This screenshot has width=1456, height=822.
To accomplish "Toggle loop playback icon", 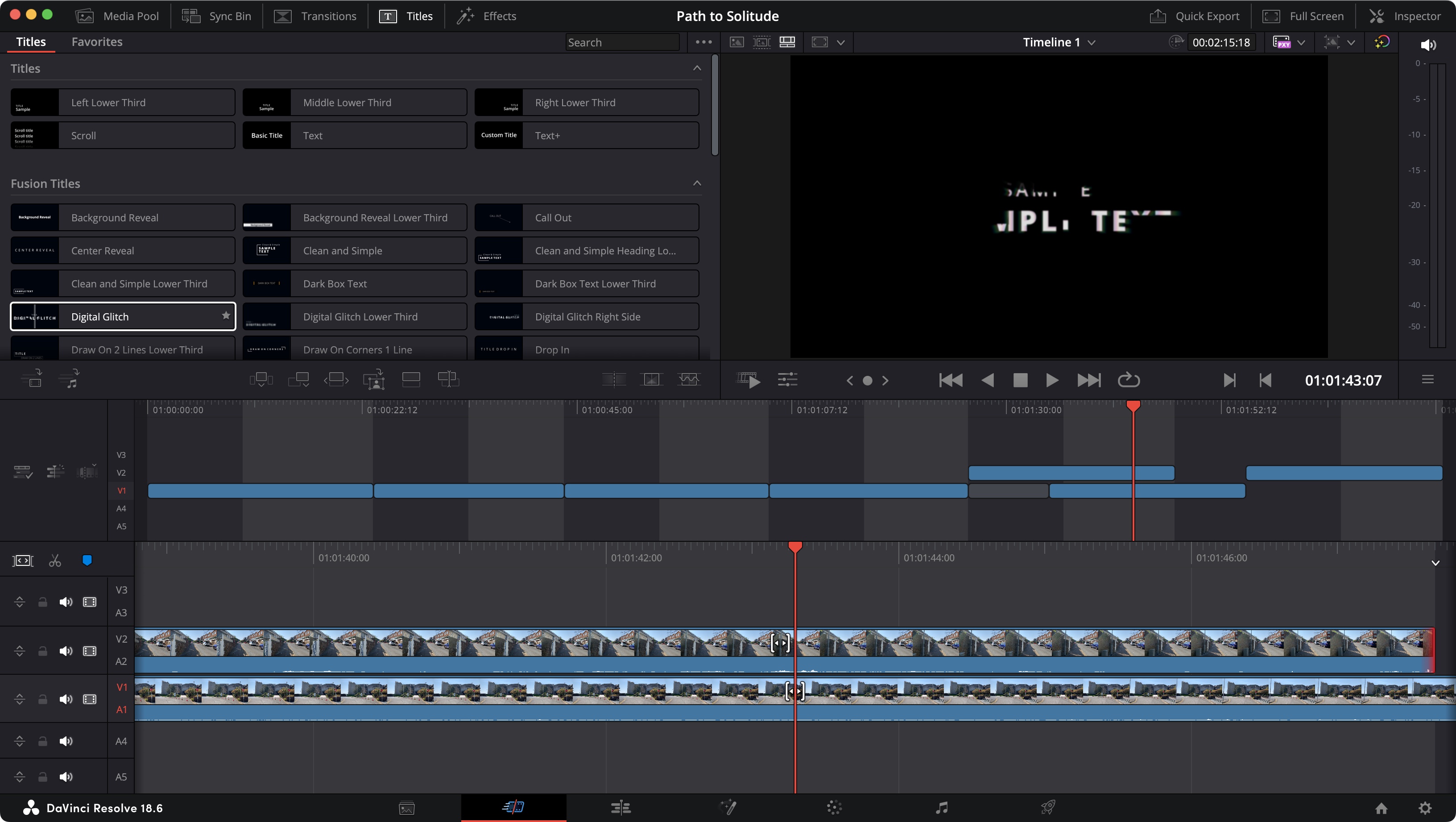I will click(x=1129, y=380).
